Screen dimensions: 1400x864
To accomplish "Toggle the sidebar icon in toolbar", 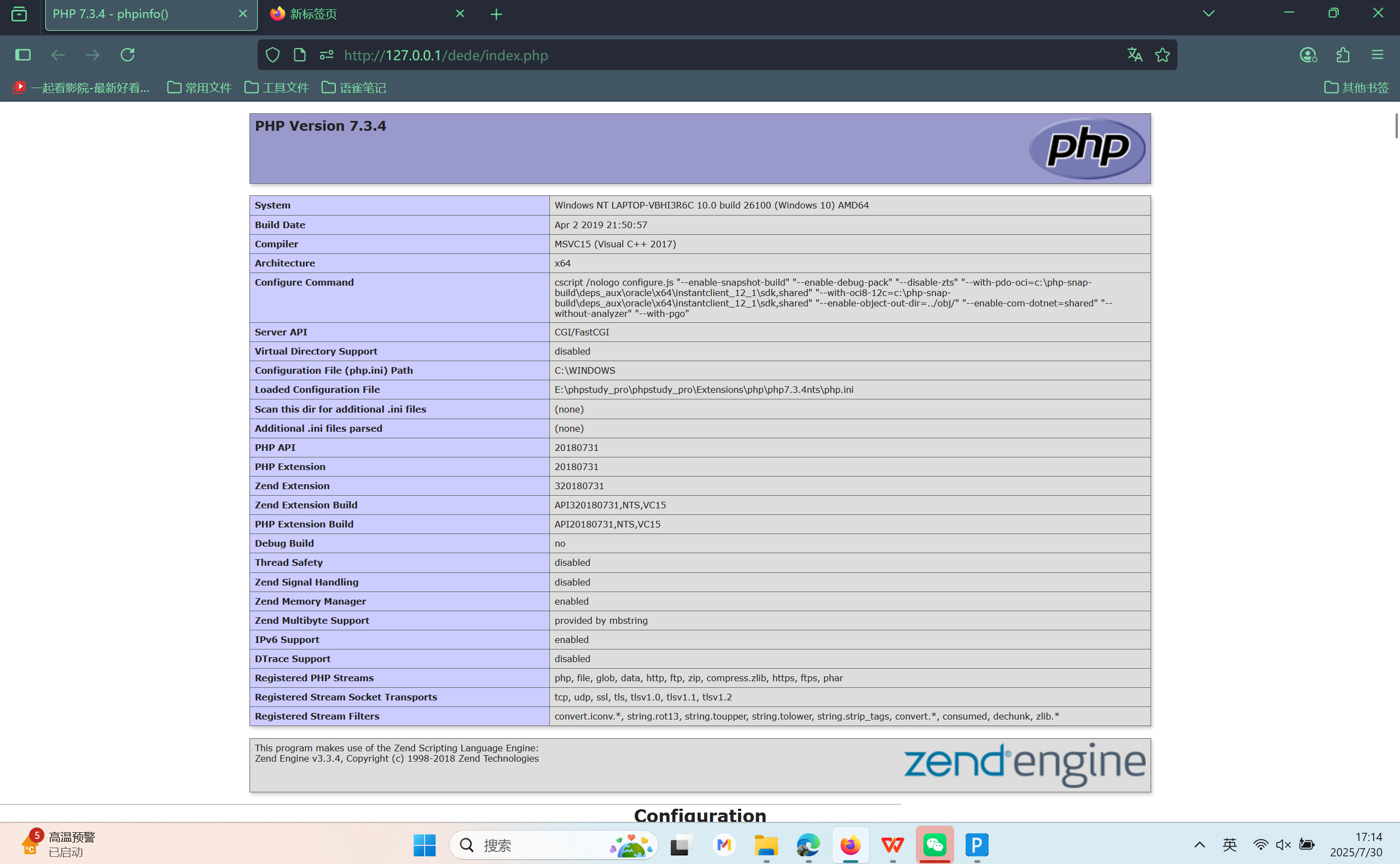I will click(x=23, y=55).
